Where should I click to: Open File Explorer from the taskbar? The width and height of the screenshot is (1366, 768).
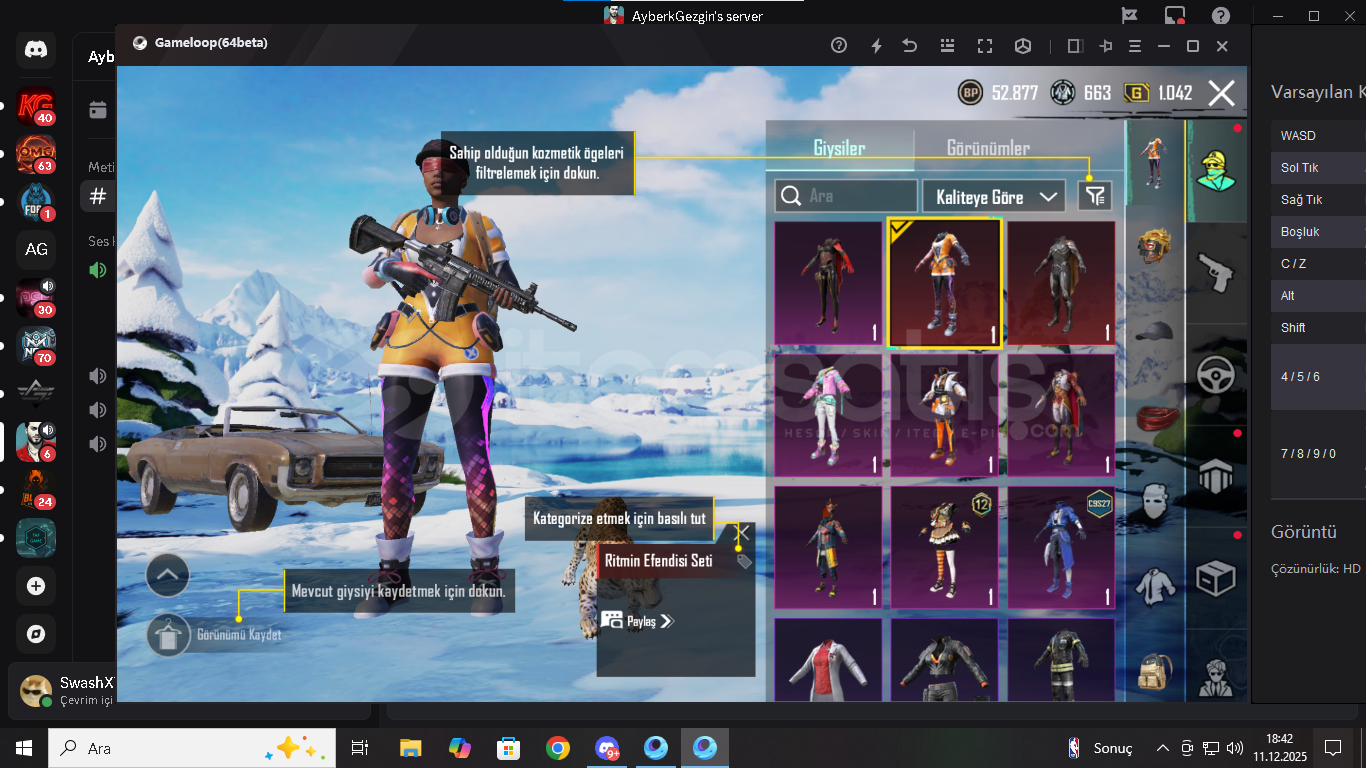pos(410,748)
